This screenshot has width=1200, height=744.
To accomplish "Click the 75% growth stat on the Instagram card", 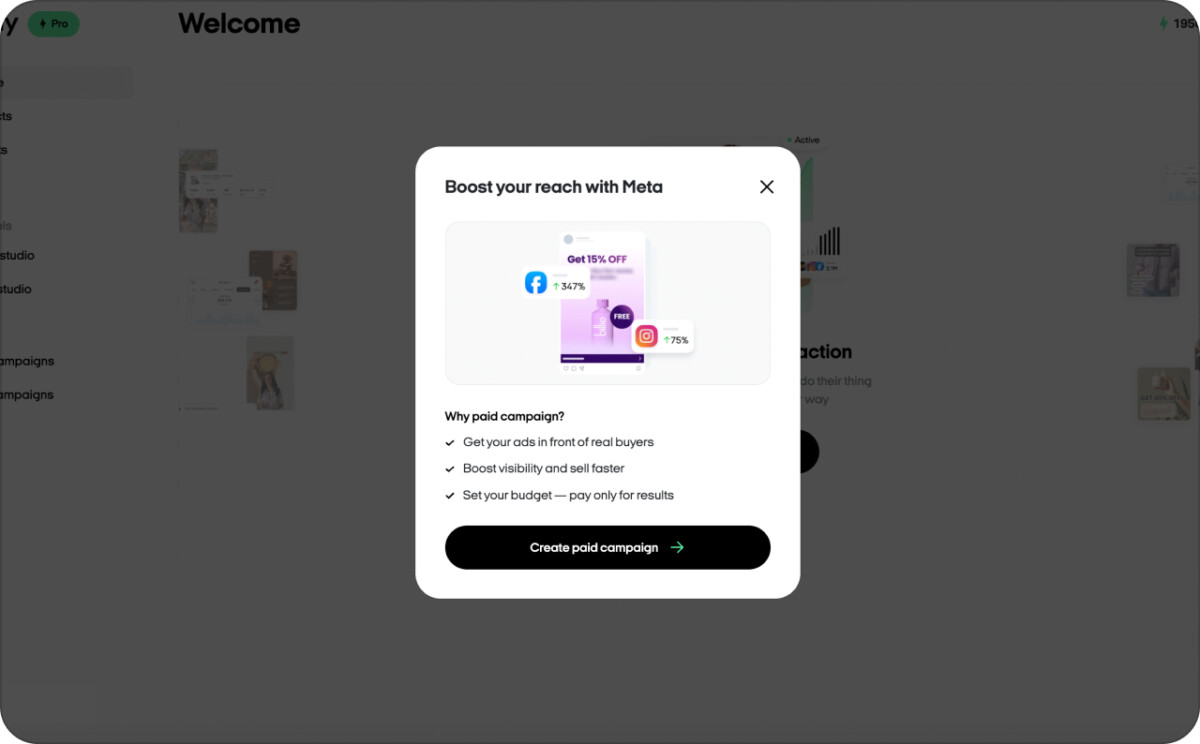I will pyautogui.click(x=676, y=340).
